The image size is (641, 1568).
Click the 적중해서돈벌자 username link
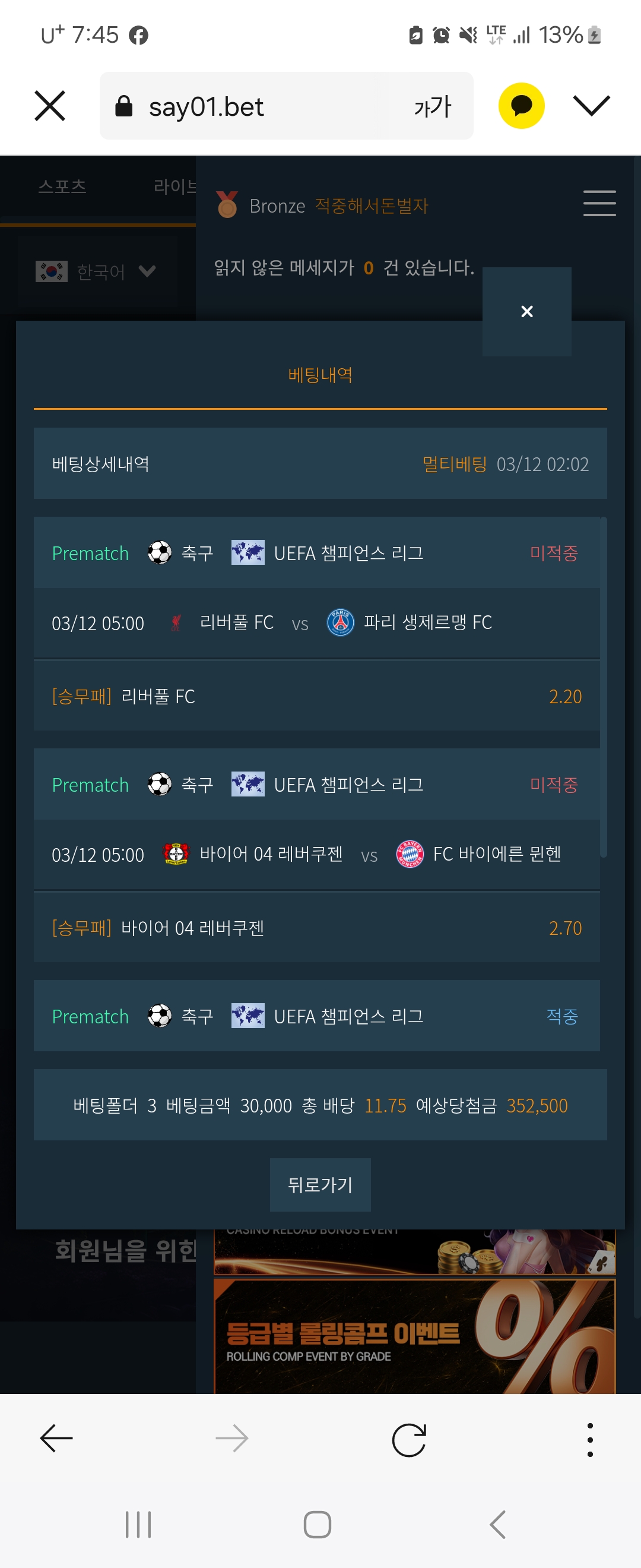point(372,206)
